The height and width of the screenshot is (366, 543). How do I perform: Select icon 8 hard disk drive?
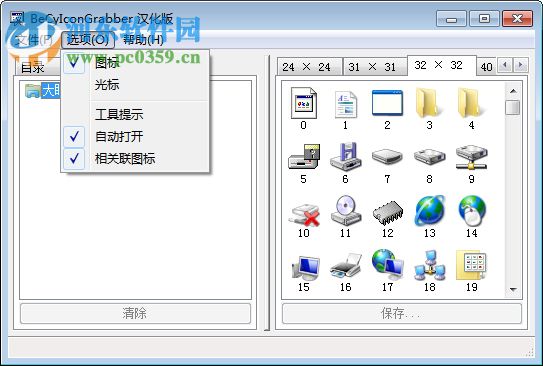coord(429,157)
